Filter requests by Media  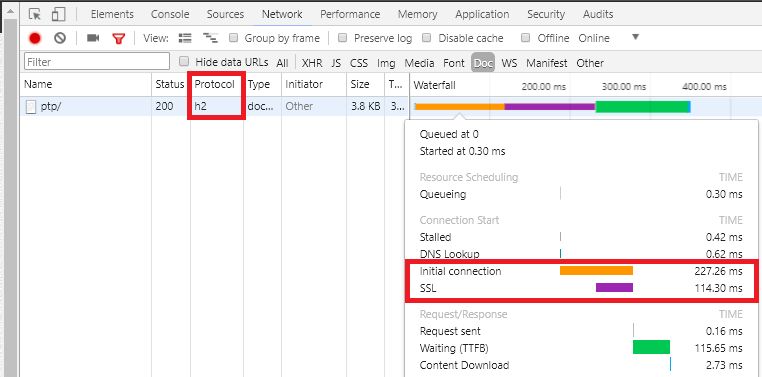pos(419,63)
